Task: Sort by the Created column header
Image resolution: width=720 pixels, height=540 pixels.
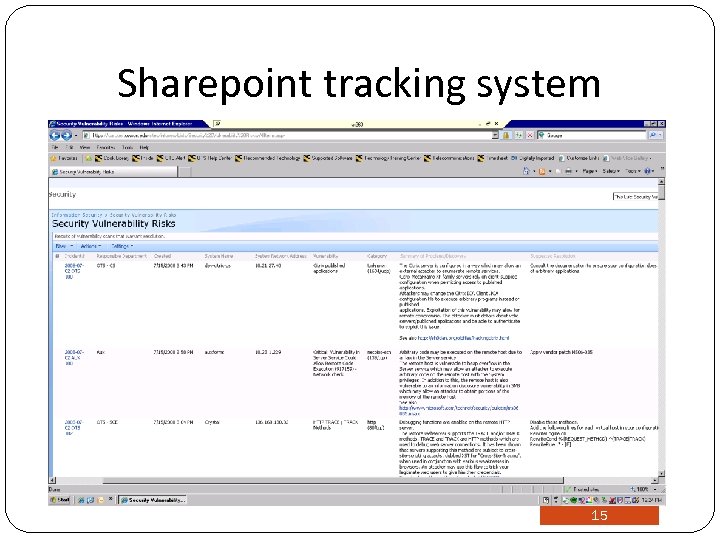Action: [x=162, y=256]
